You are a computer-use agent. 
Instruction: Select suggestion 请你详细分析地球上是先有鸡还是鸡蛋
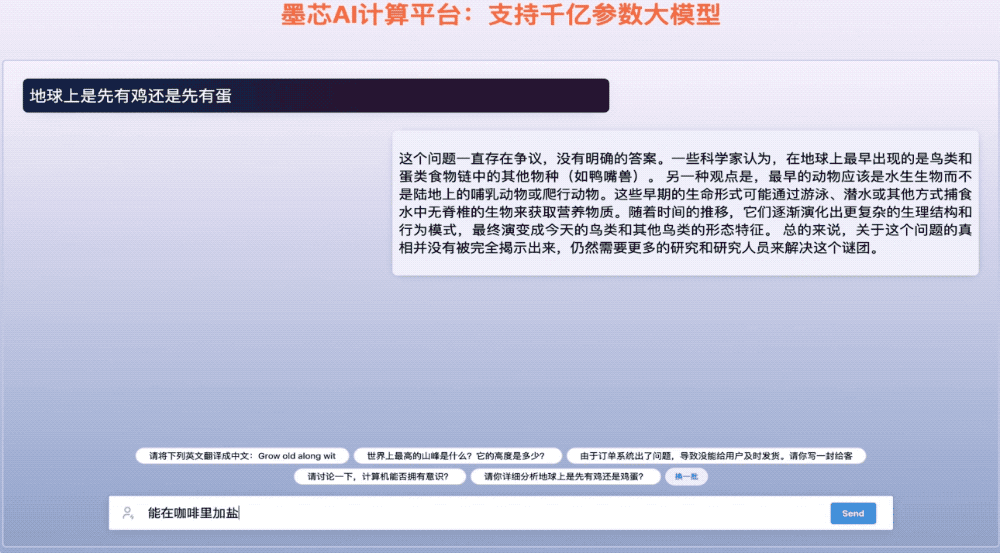click(x=565, y=476)
